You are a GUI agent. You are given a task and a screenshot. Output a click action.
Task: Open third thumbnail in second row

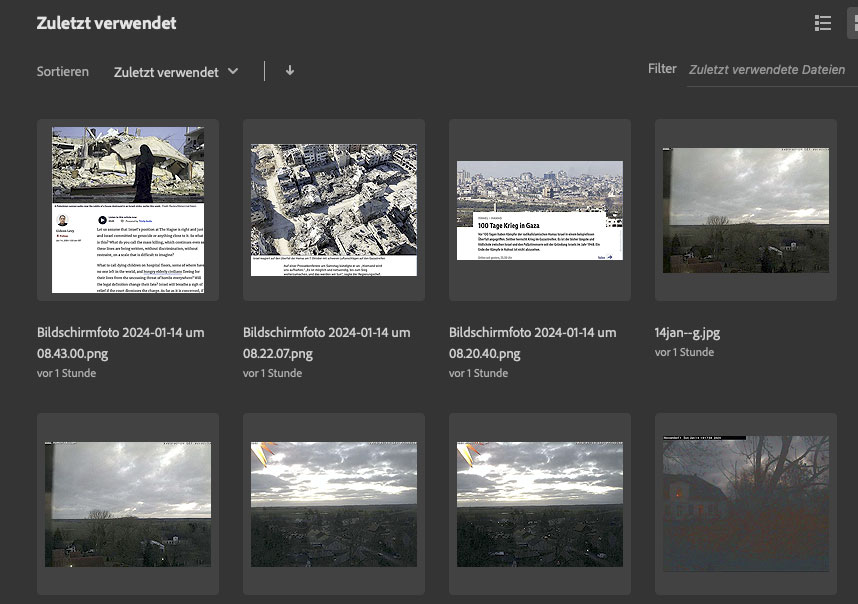tap(540, 504)
